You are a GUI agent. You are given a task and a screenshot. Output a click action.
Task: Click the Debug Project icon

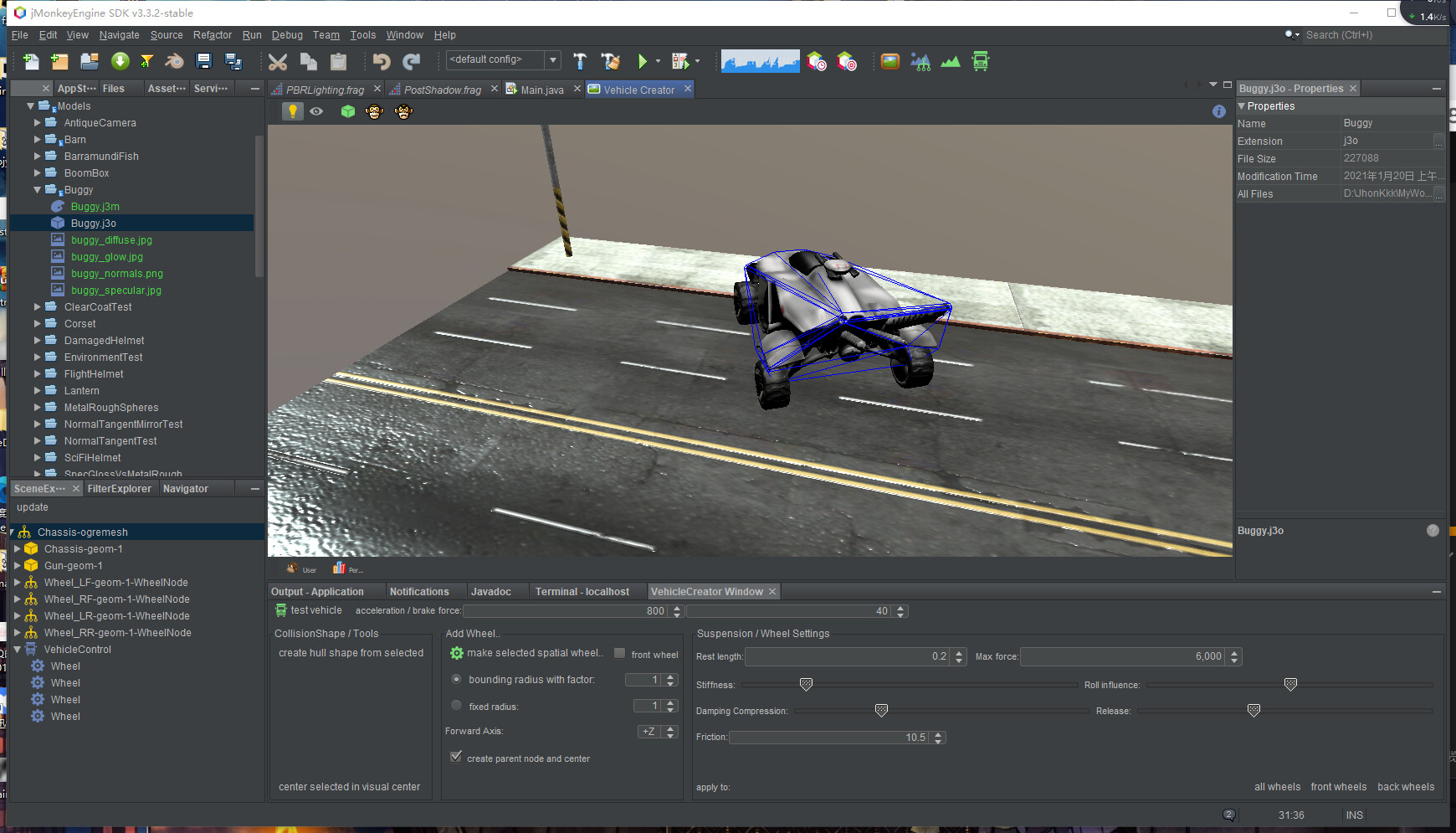[x=680, y=61]
